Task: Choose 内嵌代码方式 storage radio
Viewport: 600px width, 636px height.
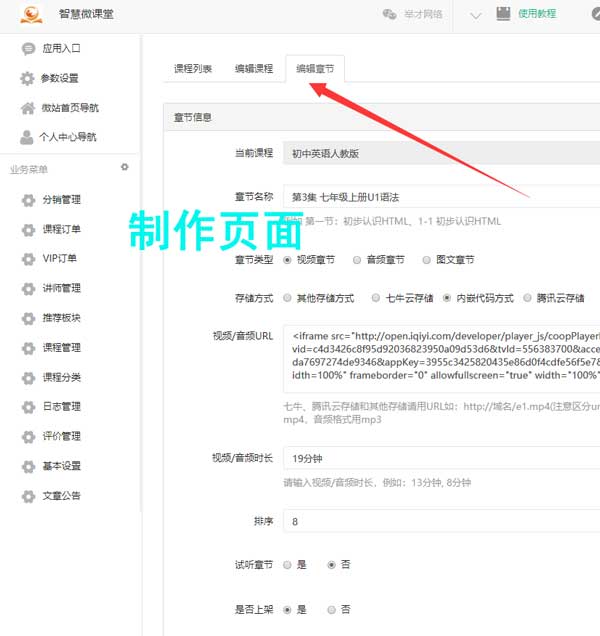Action: tap(447, 298)
